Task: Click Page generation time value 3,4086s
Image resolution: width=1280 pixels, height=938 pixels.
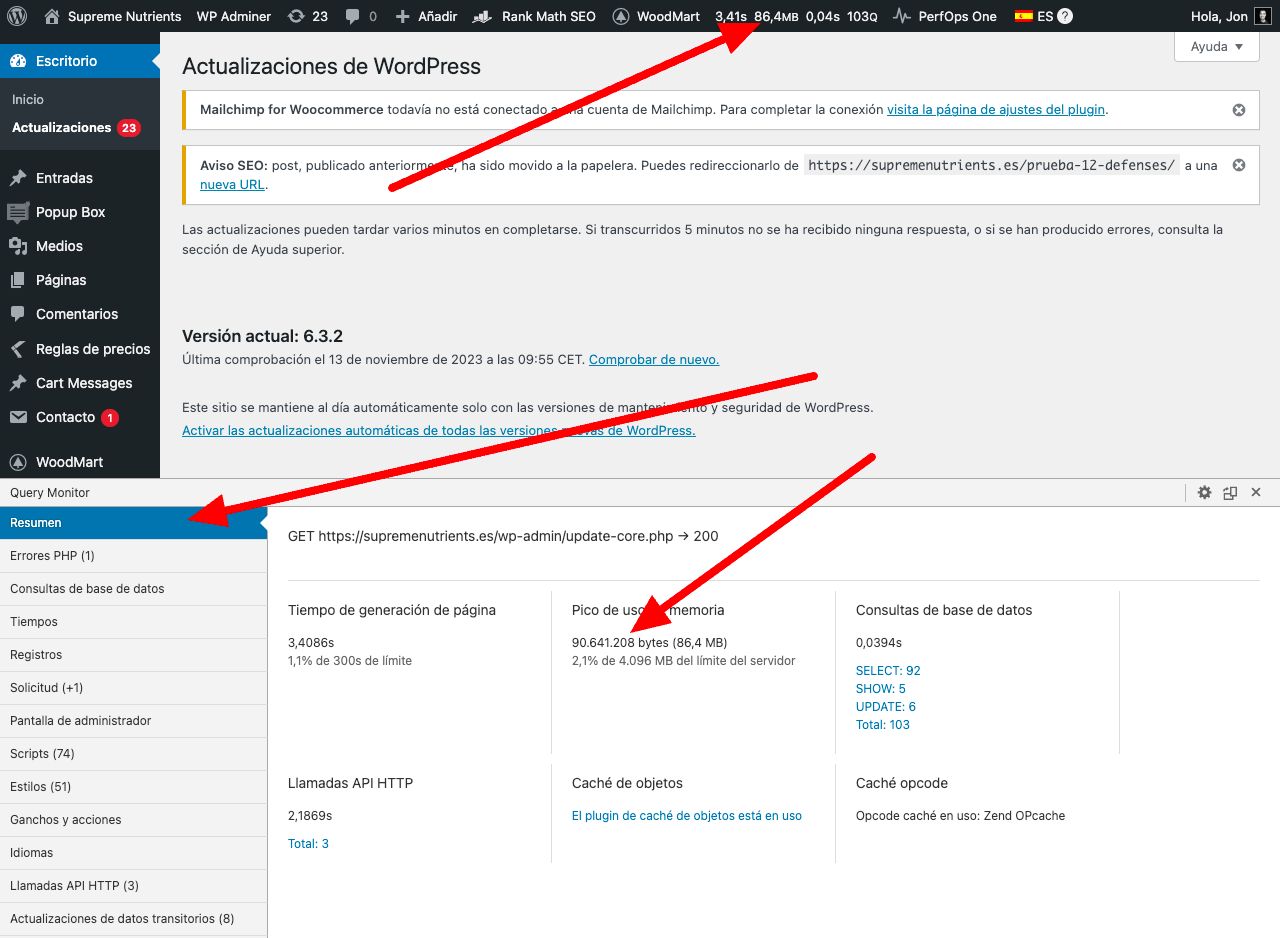Action: [x=311, y=643]
